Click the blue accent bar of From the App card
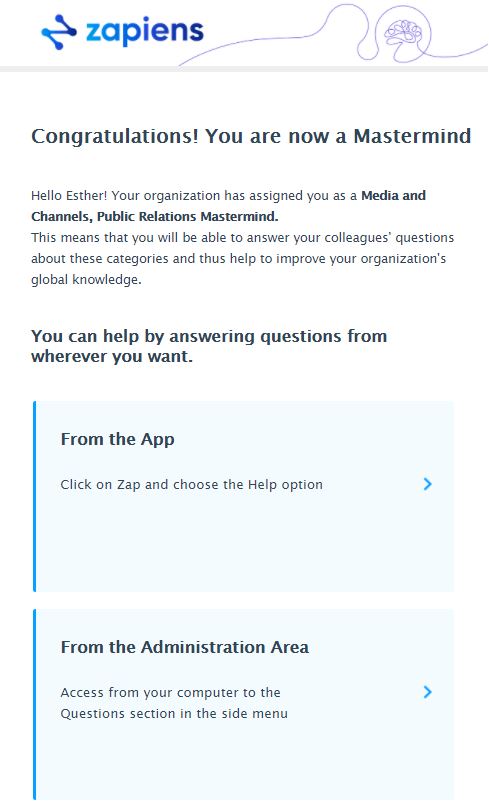489x806 pixels. click(34, 497)
